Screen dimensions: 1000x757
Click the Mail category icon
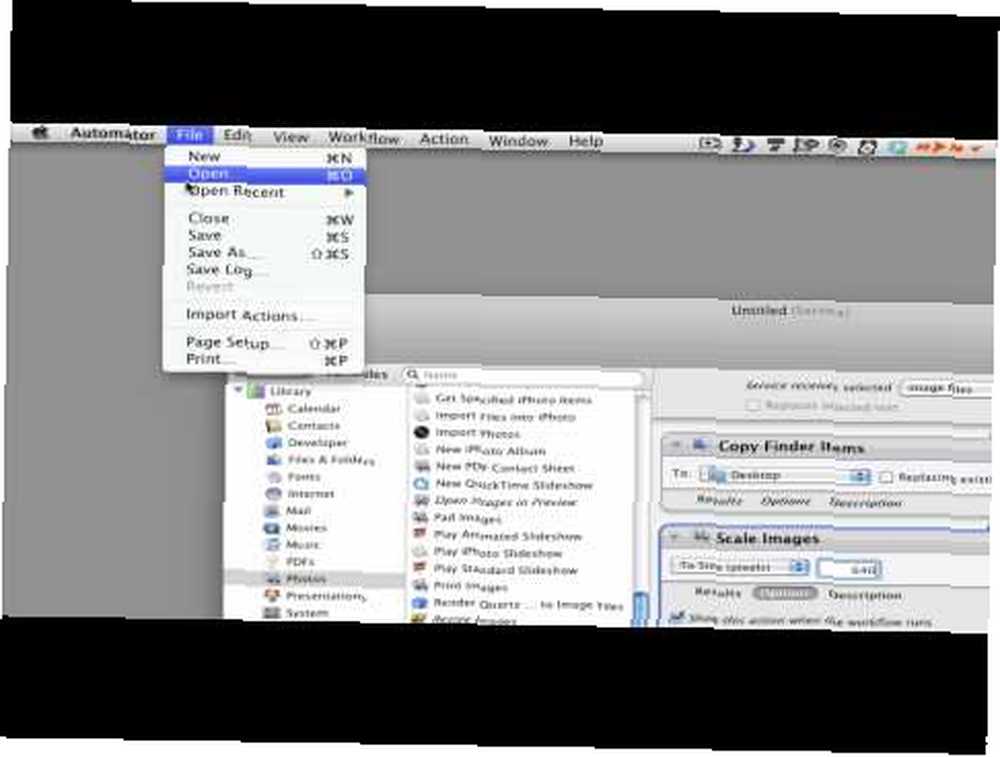(272, 511)
